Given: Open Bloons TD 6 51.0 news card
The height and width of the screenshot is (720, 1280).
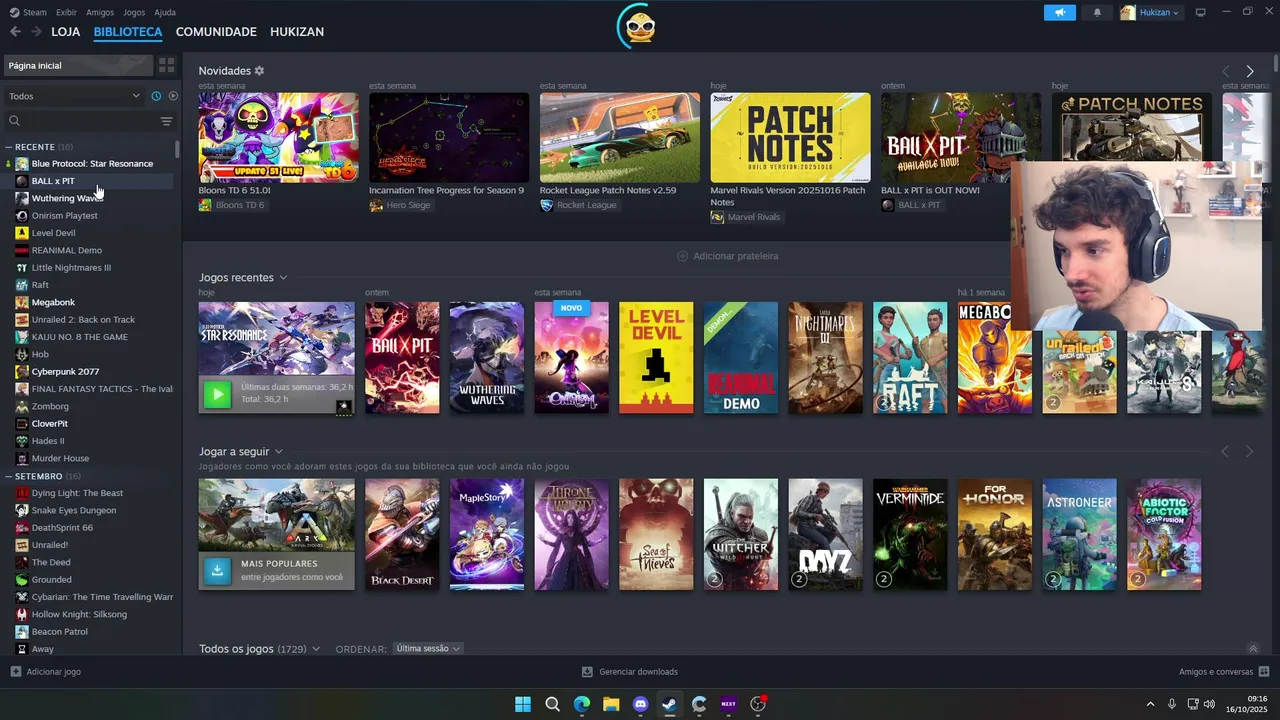Looking at the screenshot, I should [x=278, y=138].
